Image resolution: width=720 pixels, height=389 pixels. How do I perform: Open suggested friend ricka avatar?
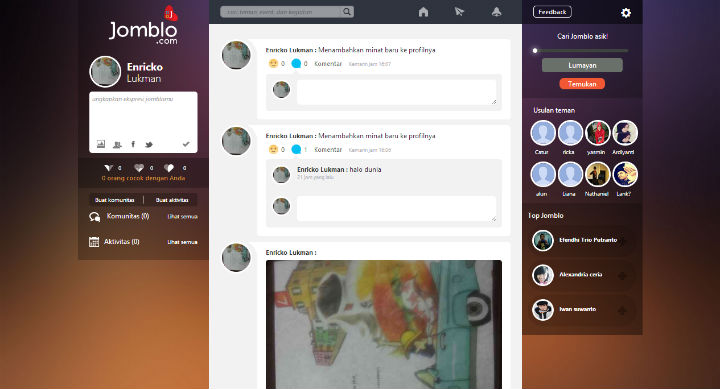tap(570, 133)
